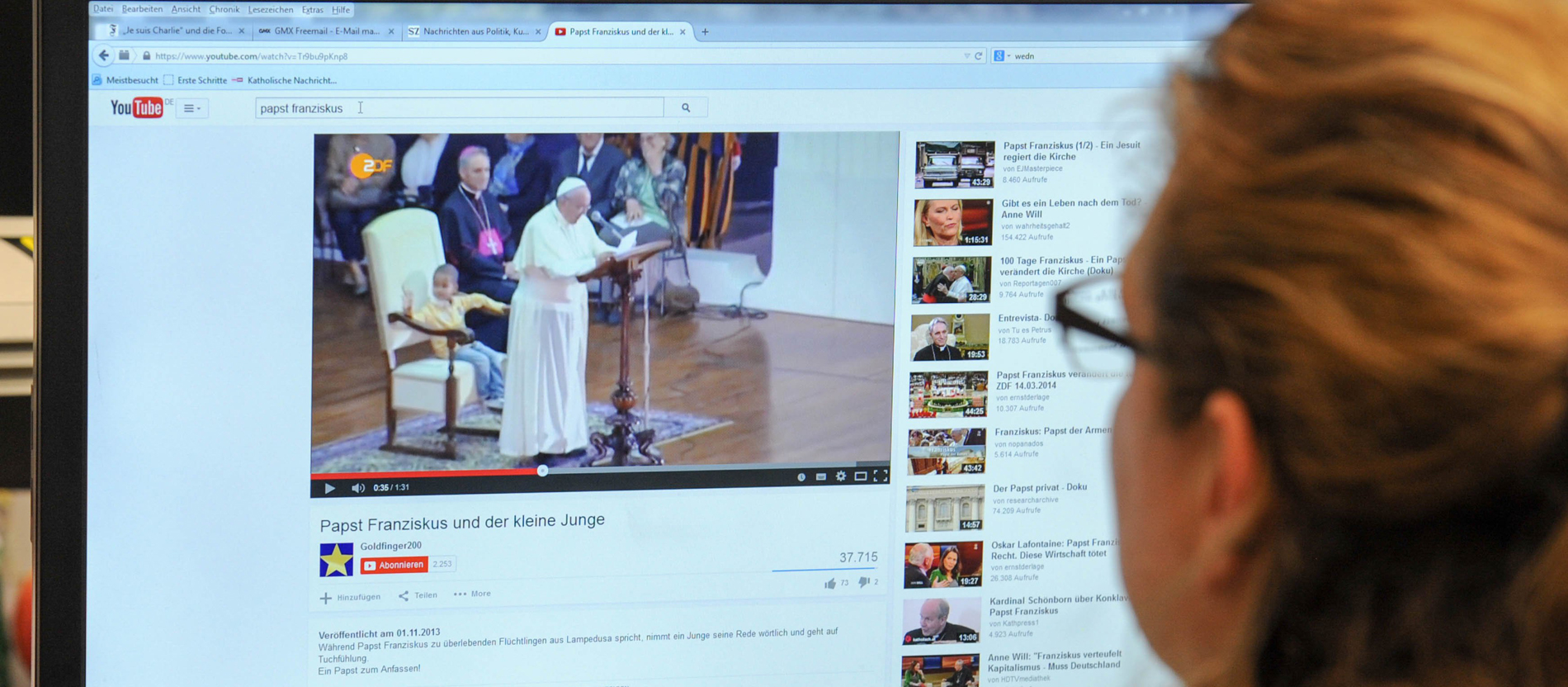Open the Hilfe menu

tap(341, 10)
